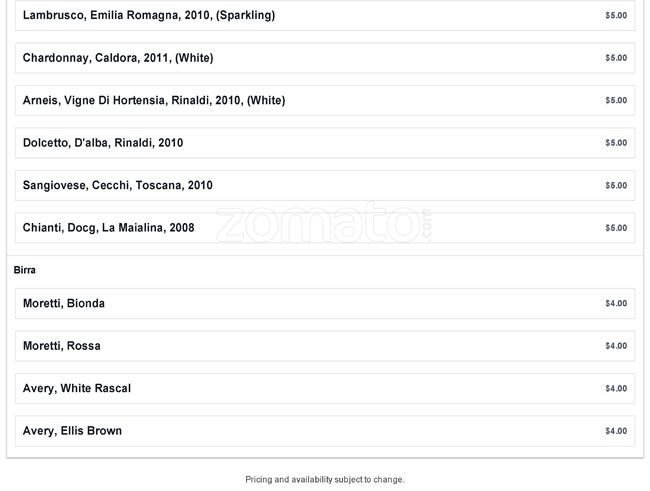Choose Arneis, Vigne Di Hortensia, Rinaldi entry
Image resolution: width=650 pixels, height=491 pixels.
[x=154, y=100]
